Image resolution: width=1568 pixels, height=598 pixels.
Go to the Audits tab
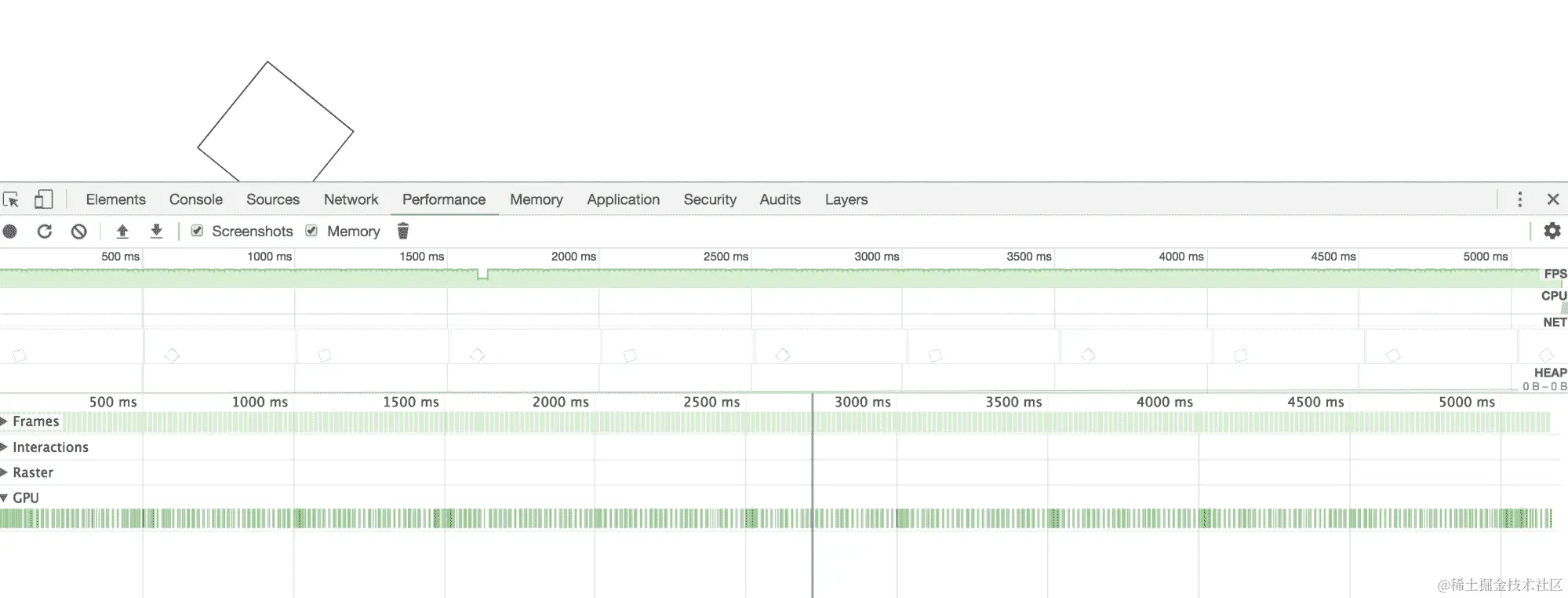780,199
